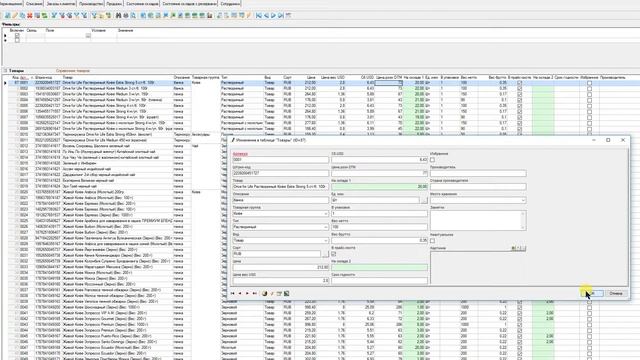Switch to the Списания tab
Viewport: 640px width, 360px height.
click(34, 4)
